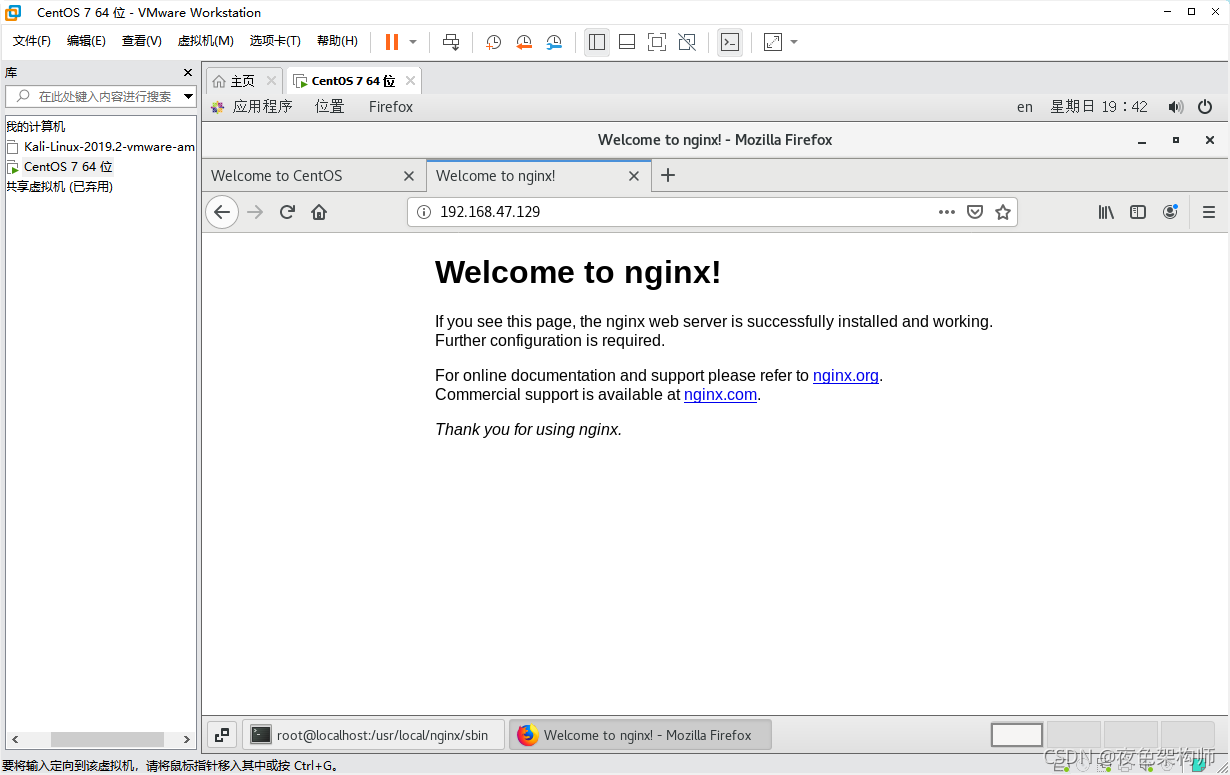Open the Firefox hamburger menu
Image resolution: width=1230 pixels, height=775 pixels.
pos(1209,212)
